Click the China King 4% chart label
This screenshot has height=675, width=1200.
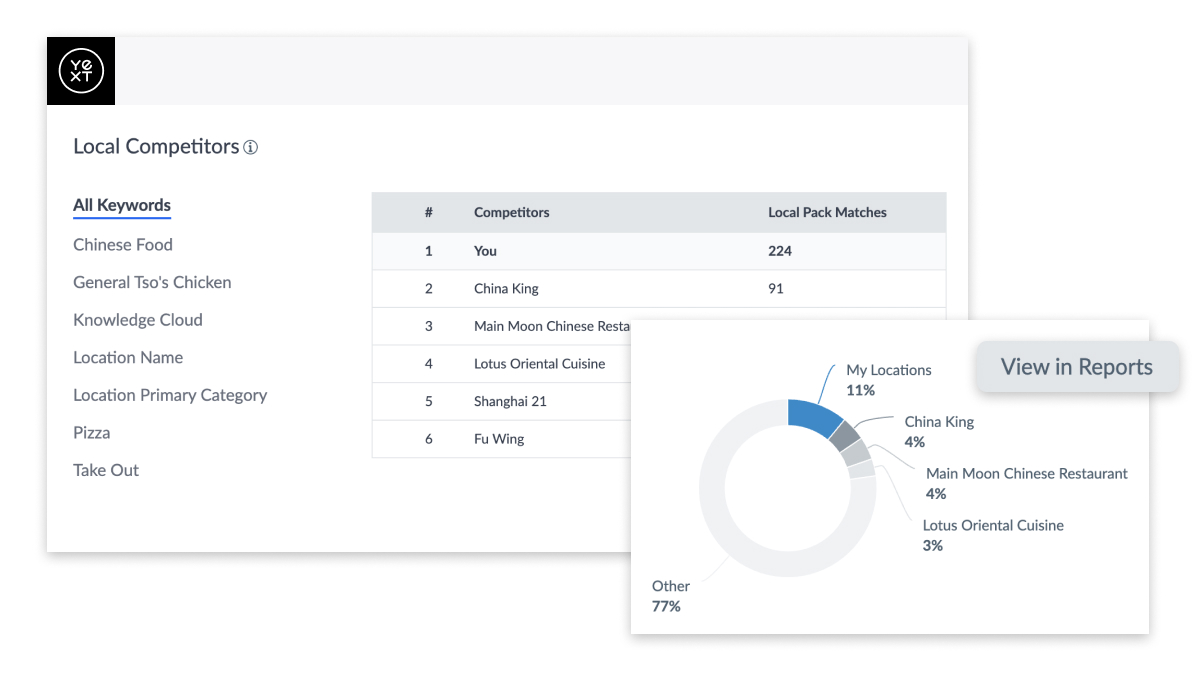pos(939,431)
